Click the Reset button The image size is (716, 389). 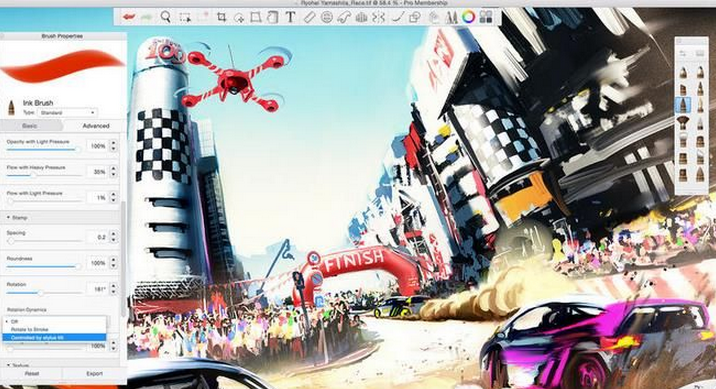tap(32, 373)
